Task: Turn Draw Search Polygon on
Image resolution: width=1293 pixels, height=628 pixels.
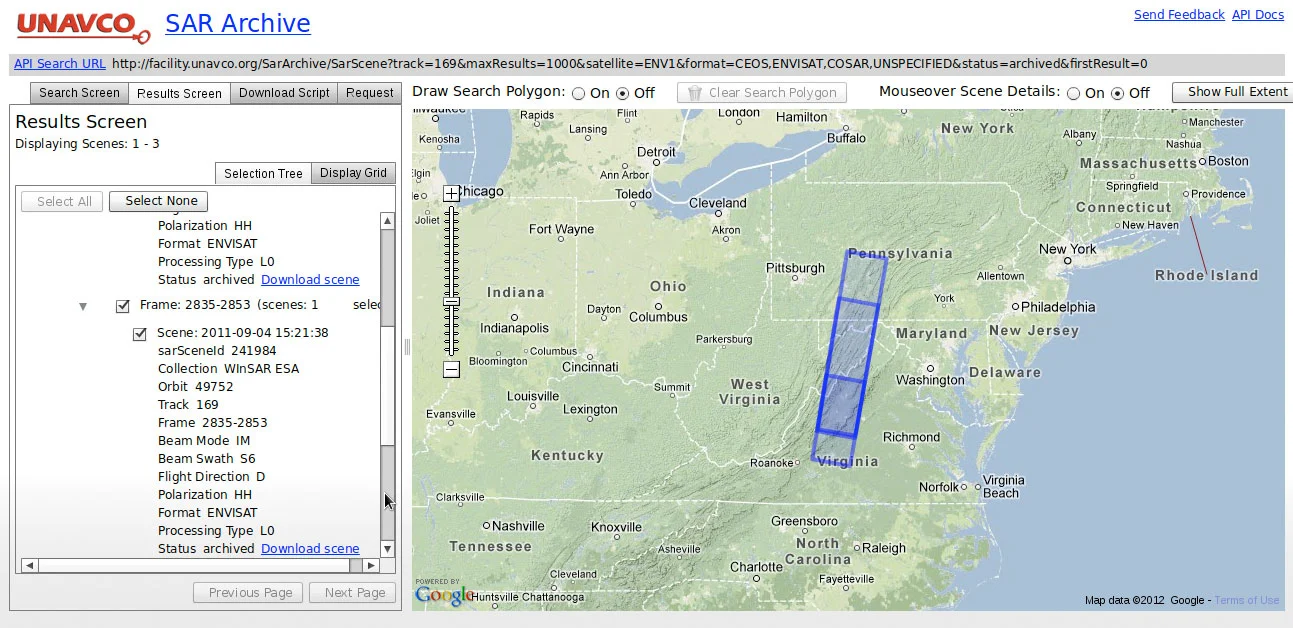Action: [577, 93]
